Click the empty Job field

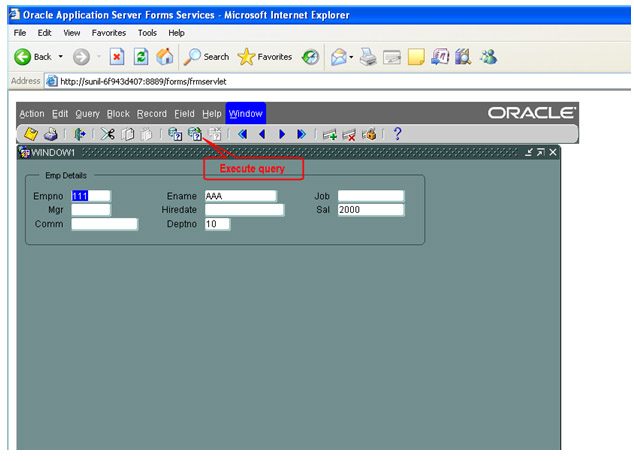click(371, 196)
